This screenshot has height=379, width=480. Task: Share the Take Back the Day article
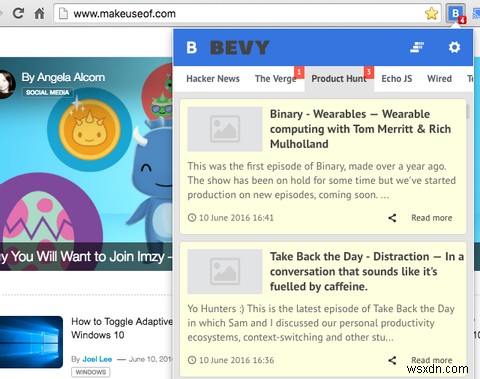392,360
